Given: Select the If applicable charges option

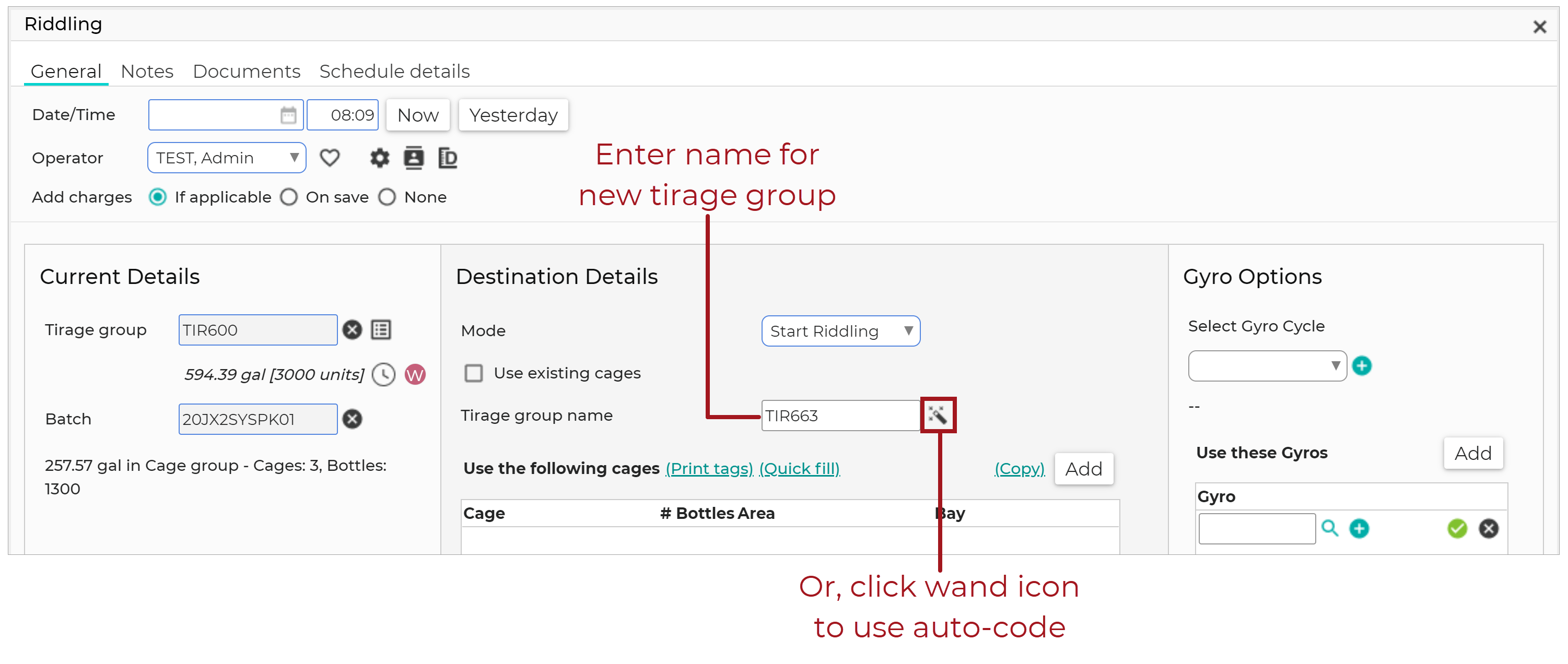Looking at the screenshot, I should (x=158, y=197).
